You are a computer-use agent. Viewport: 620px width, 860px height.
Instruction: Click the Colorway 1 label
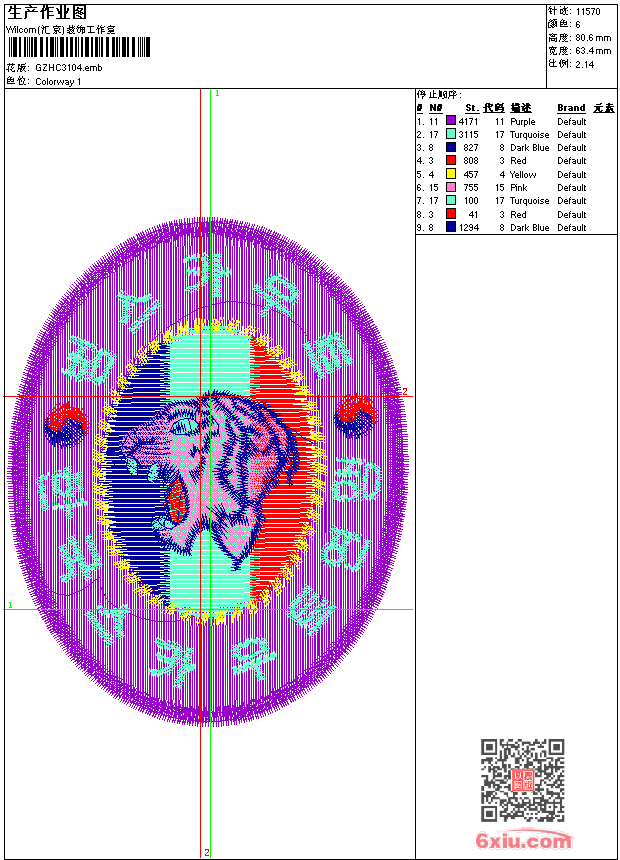pyautogui.click(x=58, y=82)
